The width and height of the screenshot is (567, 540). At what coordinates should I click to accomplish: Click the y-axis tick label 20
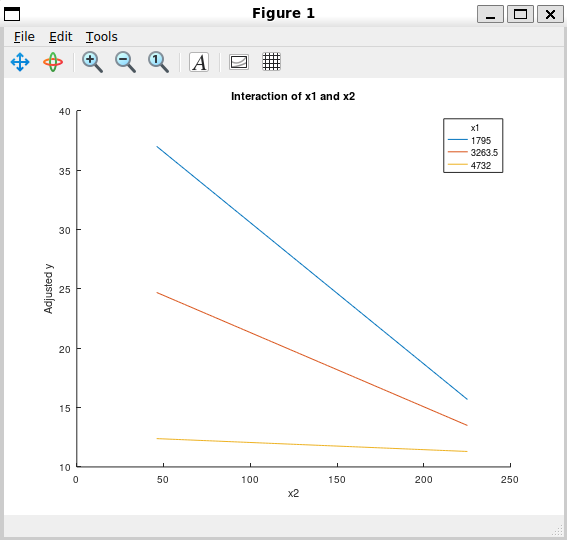65,349
